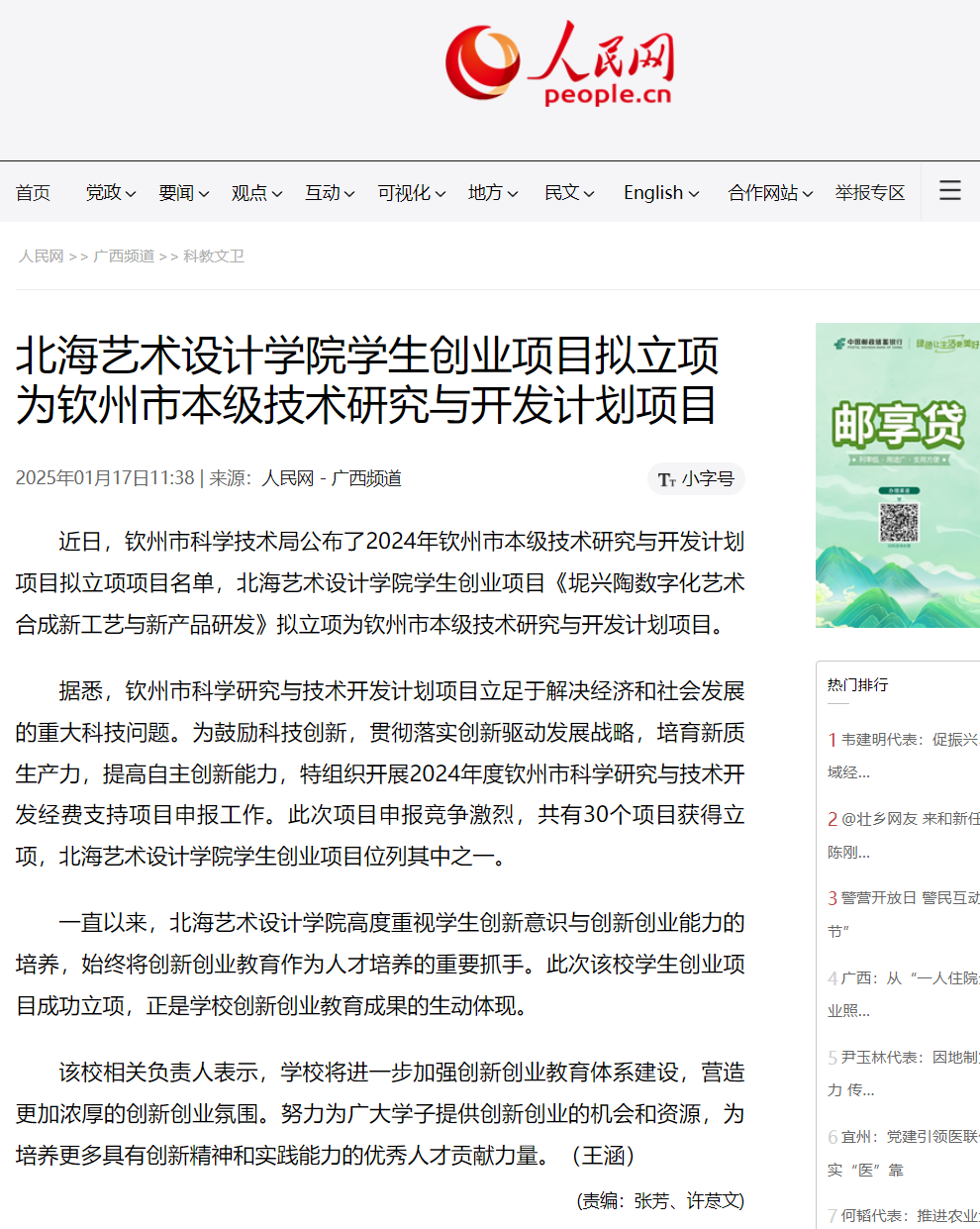Open the 举报专区 menu item
Image resolution: width=980 pixels, height=1229 pixels.
pyautogui.click(x=869, y=193)
